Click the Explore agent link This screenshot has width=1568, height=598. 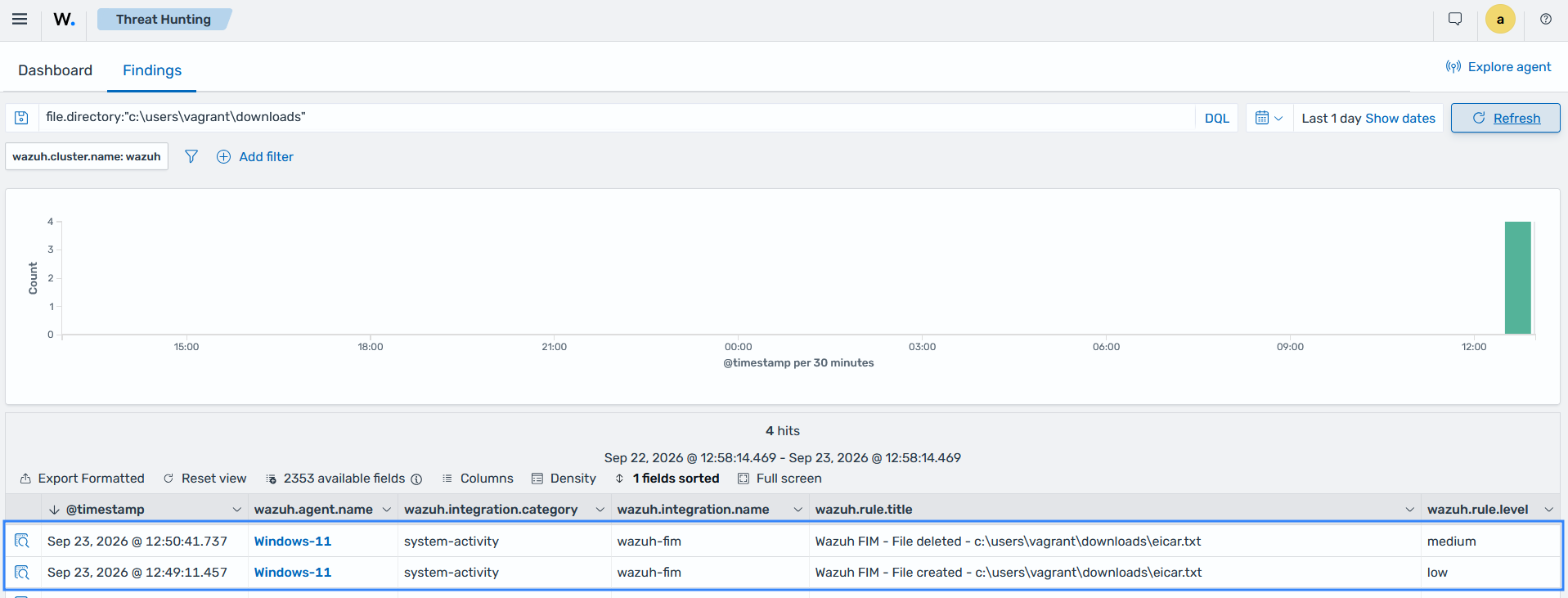[1498, 67]
